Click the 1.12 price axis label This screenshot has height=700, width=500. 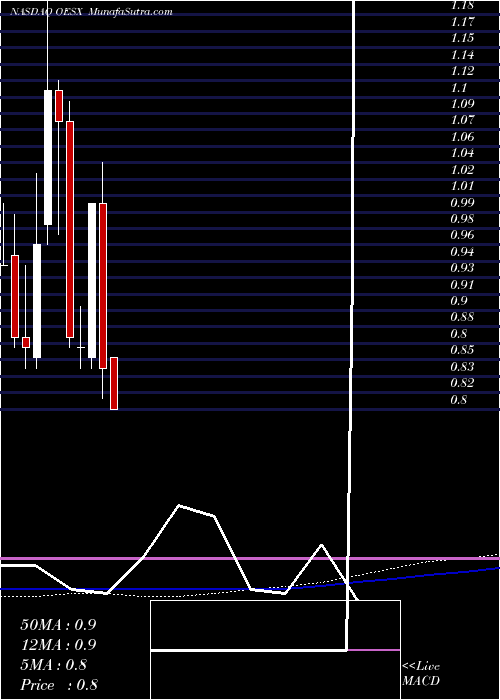click(x=462, y=71)
